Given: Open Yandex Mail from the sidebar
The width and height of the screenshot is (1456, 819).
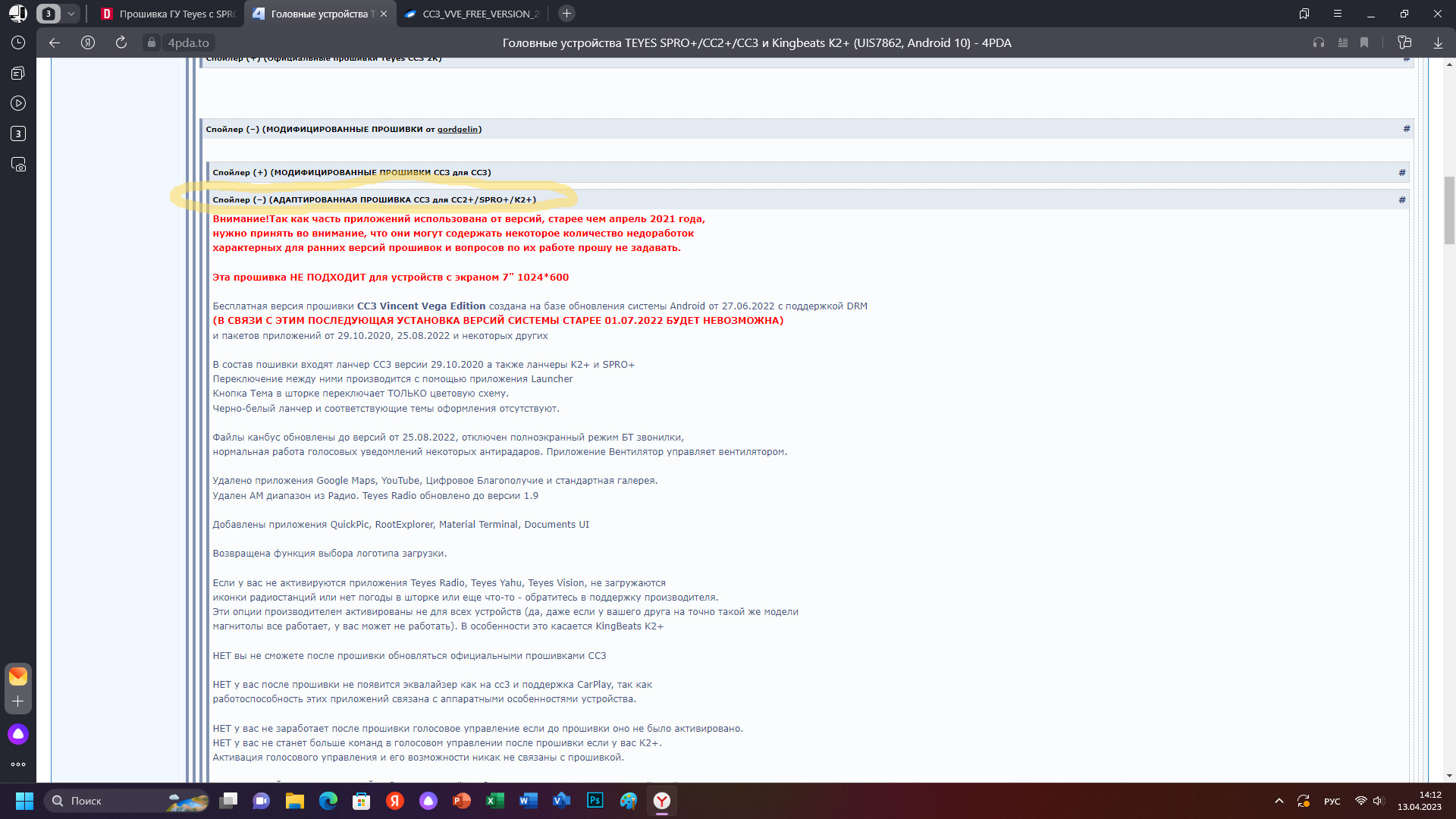Looking at the screenshot, I should pos(18,676).
